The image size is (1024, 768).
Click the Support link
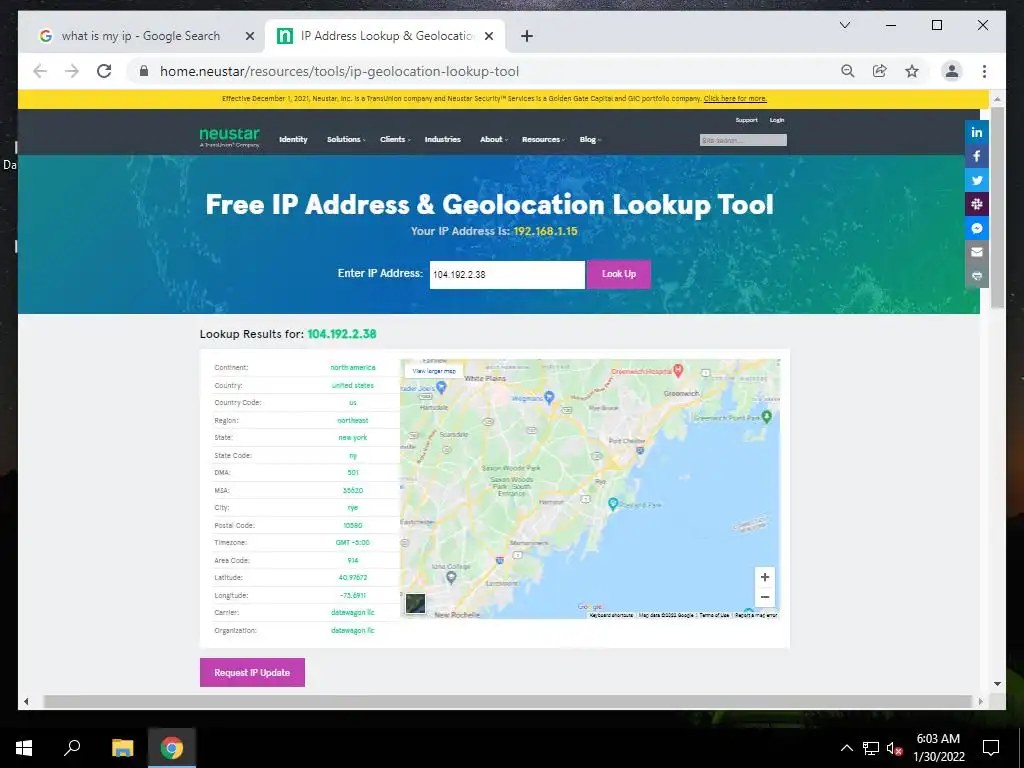tap(746, 120)
